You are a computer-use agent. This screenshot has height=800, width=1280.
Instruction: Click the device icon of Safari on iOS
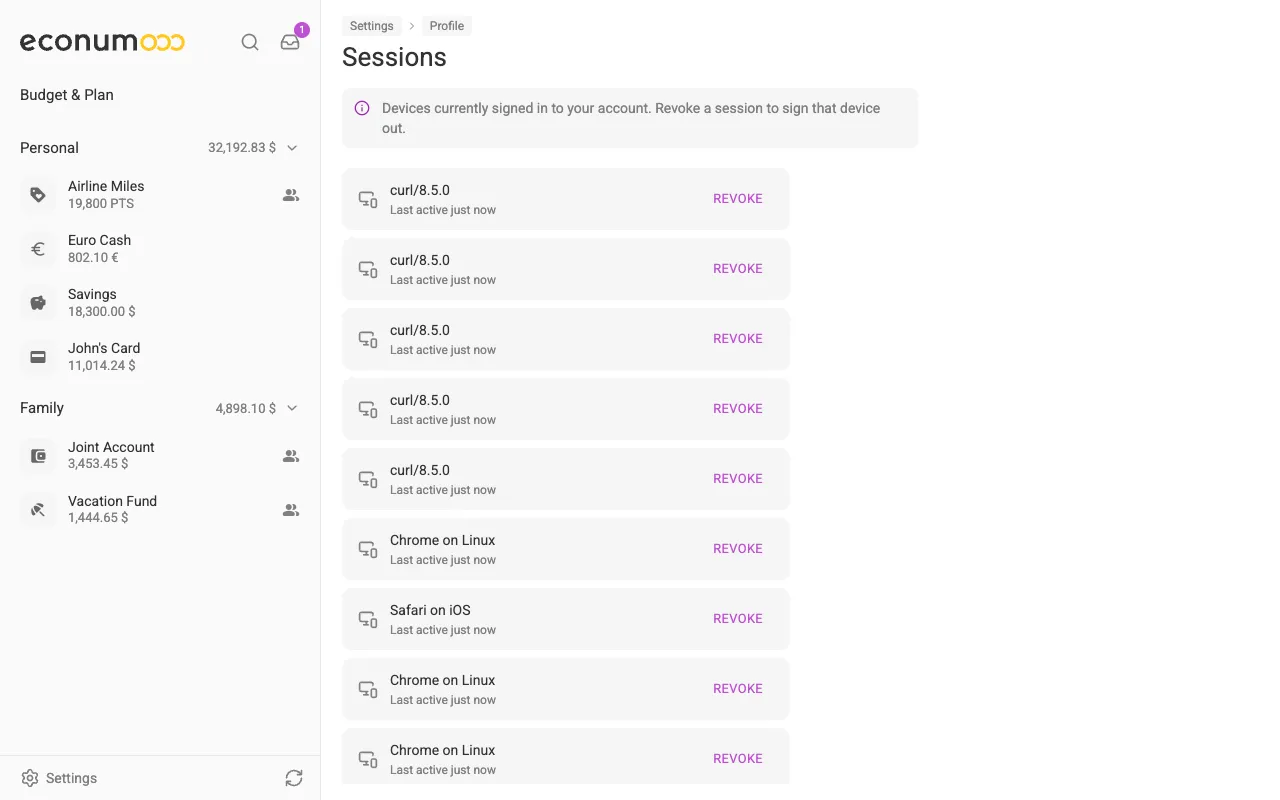(368, 619)
